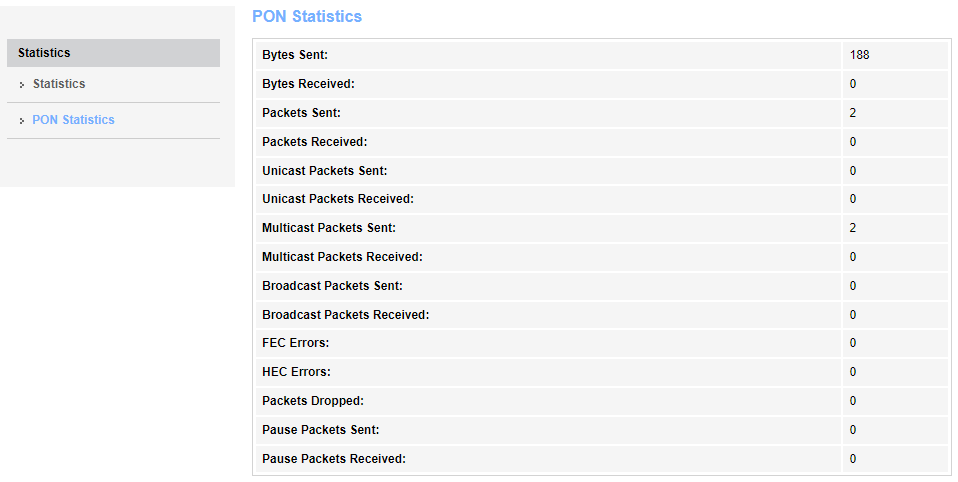Select the Packets Sent value 2

853,113
